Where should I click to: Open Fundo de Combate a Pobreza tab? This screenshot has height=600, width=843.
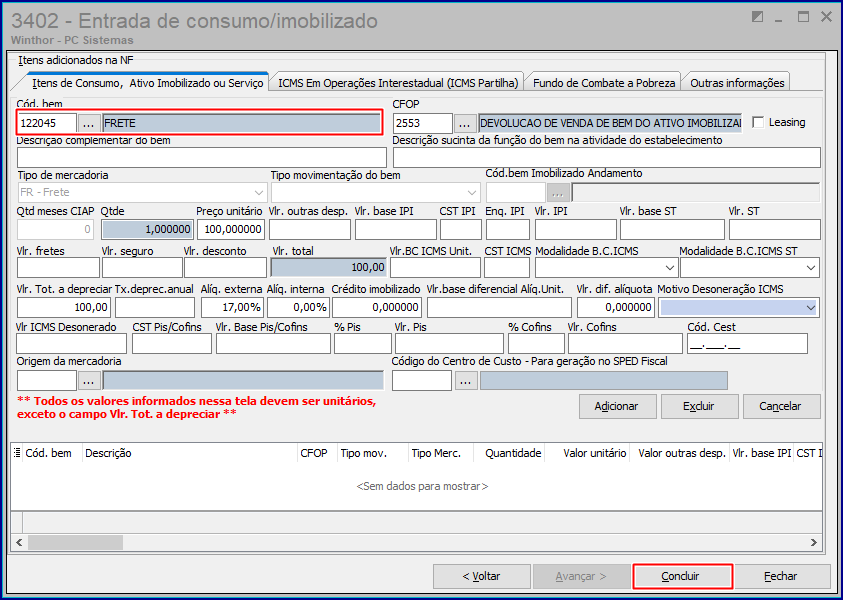[x=604, y=83]
